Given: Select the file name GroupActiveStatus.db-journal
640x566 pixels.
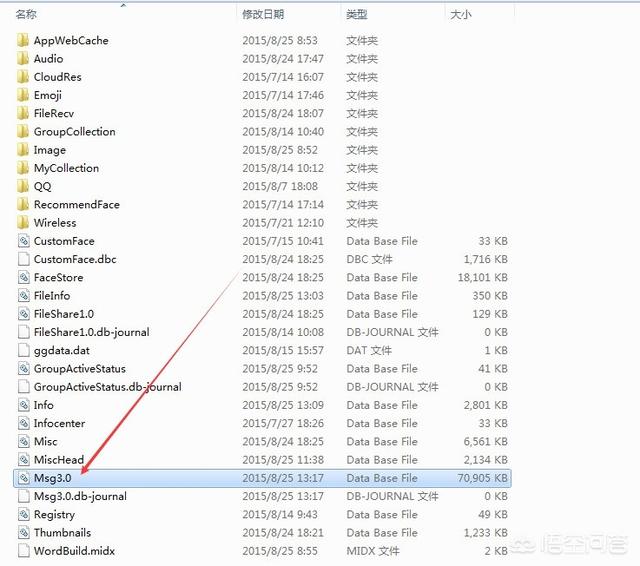Looking at the screenshot, I should [x=108, y=387].
